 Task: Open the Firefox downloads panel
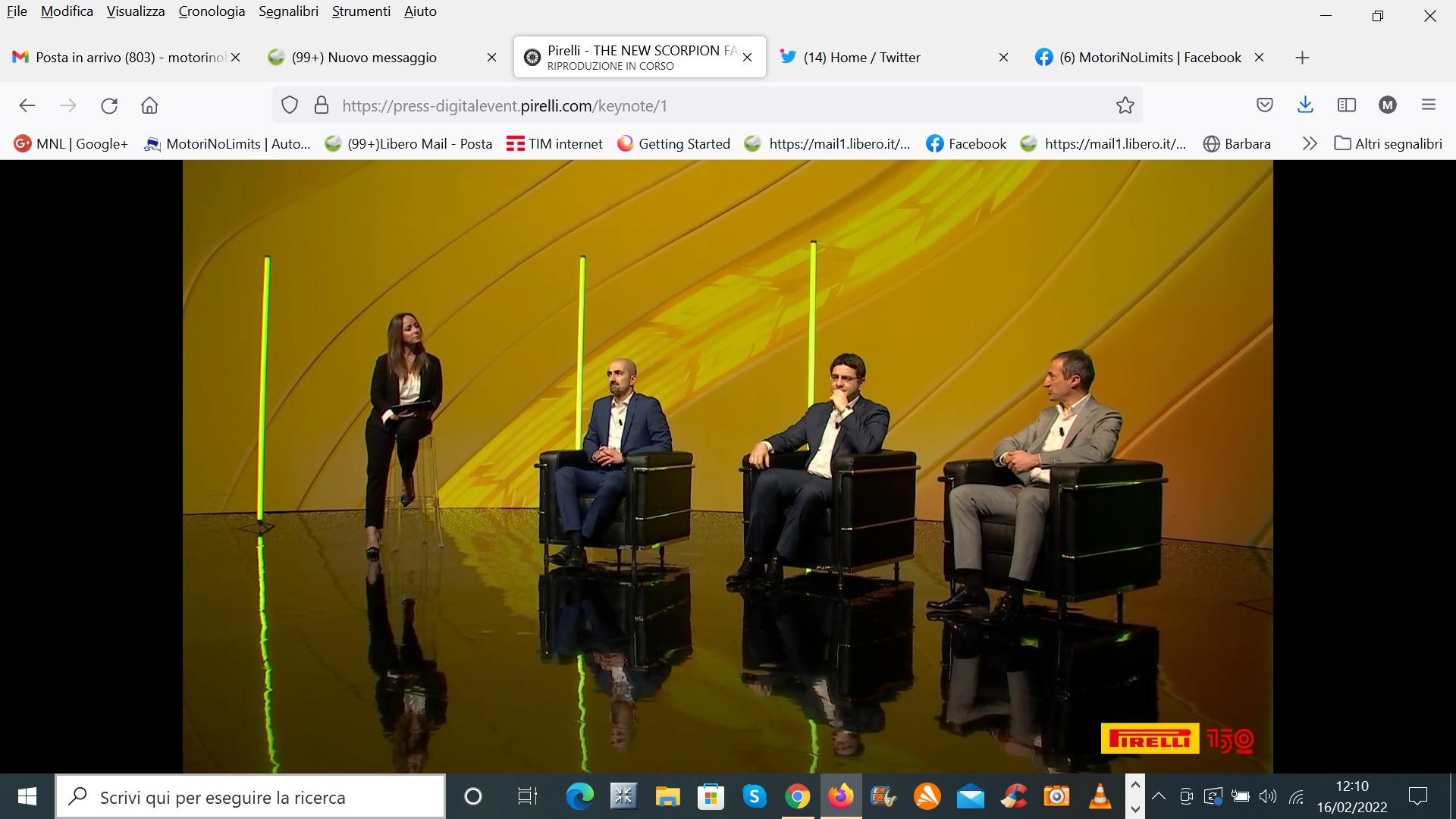click(1305, 105)
